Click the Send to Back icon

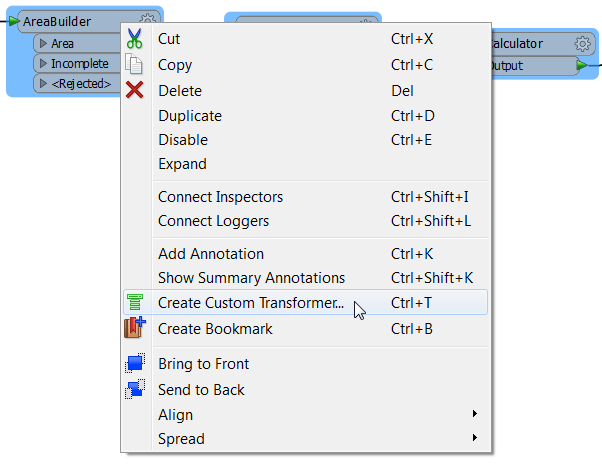click(135, 389)
